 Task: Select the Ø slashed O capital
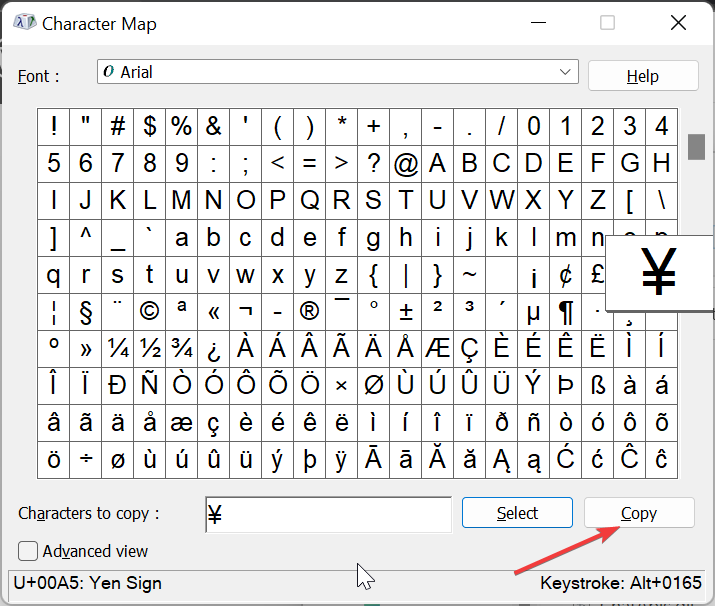[373, 386]
